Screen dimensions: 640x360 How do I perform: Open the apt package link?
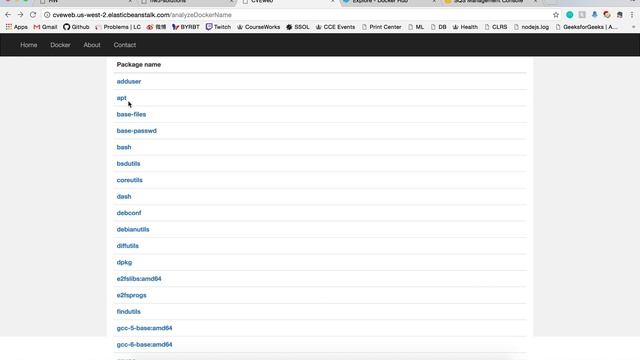(122, 98)
